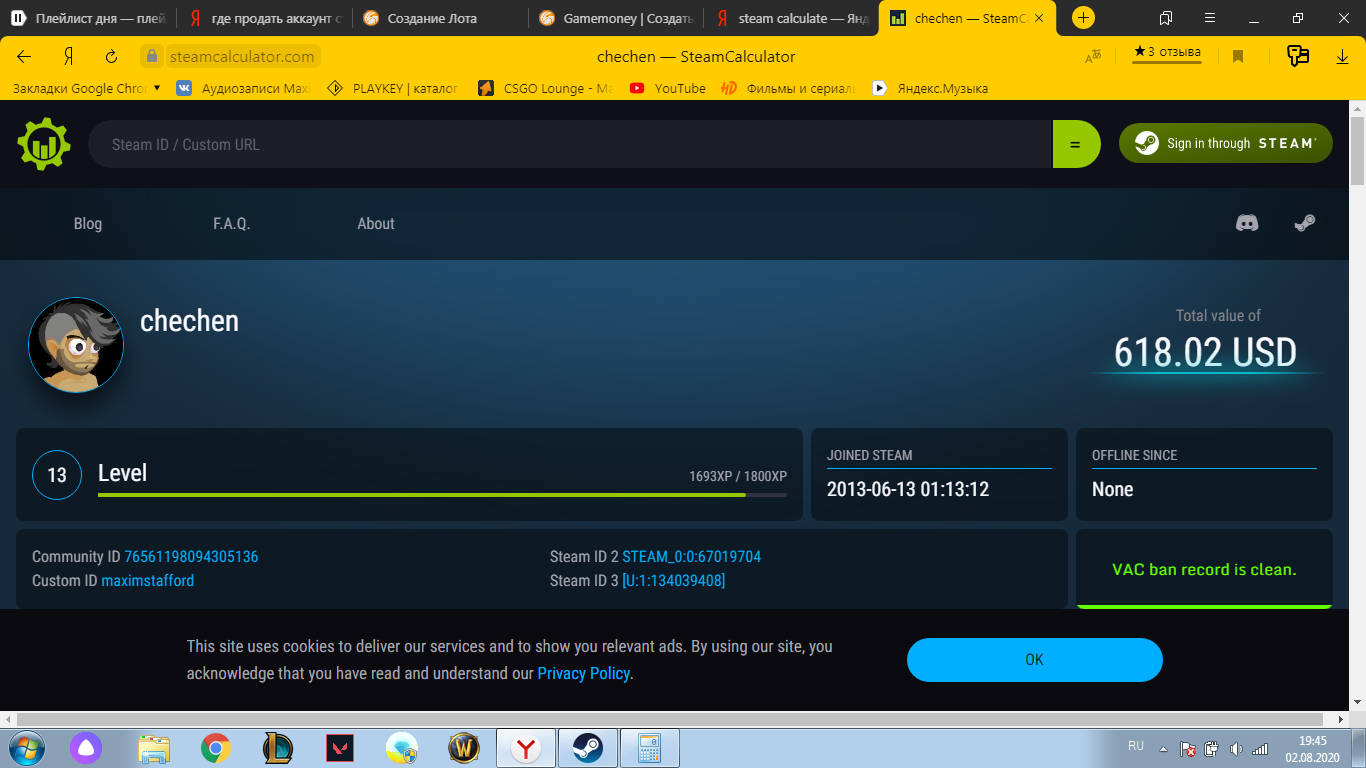Open Blog in site navigation
The image size is (1366, 768).
click(x=88, y=224)
